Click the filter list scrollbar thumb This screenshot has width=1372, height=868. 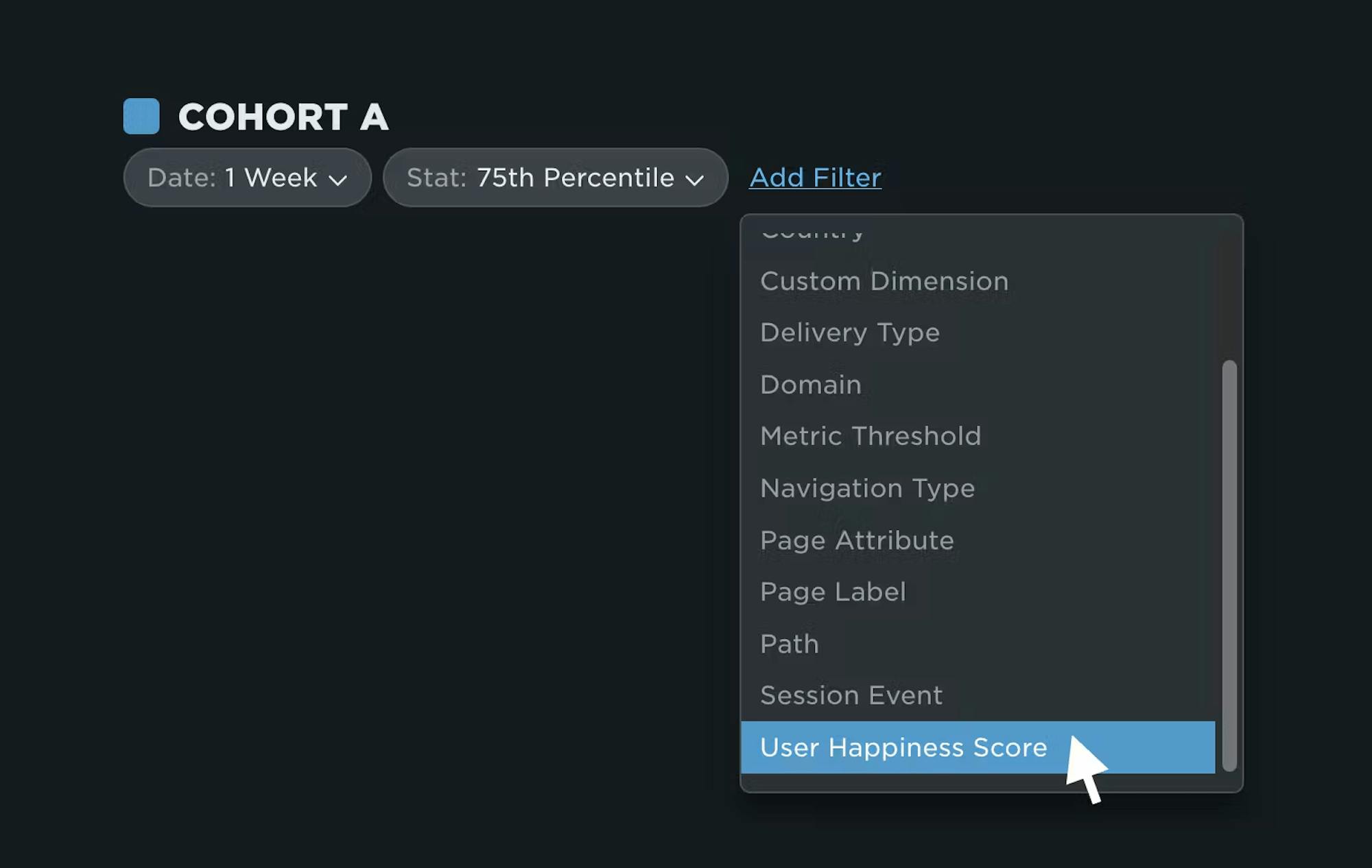tap(1229, 565)
